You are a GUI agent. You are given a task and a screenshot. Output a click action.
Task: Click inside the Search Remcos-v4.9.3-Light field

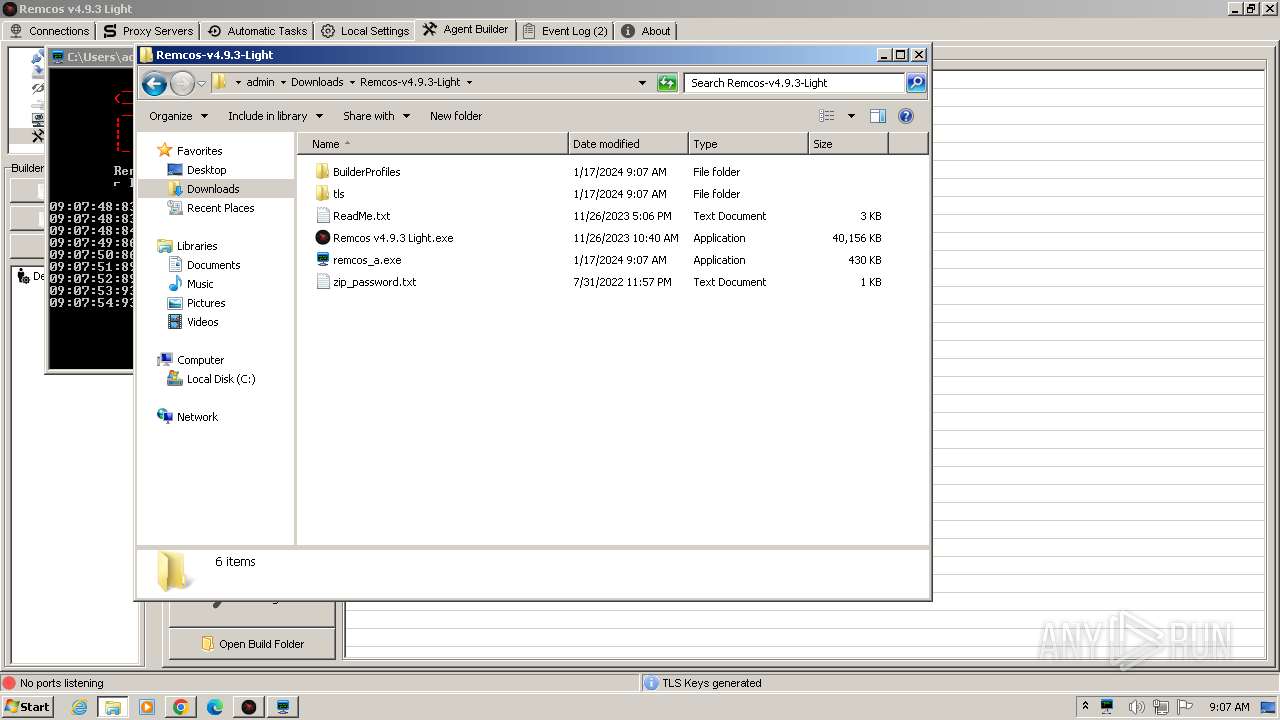[795, 83]
